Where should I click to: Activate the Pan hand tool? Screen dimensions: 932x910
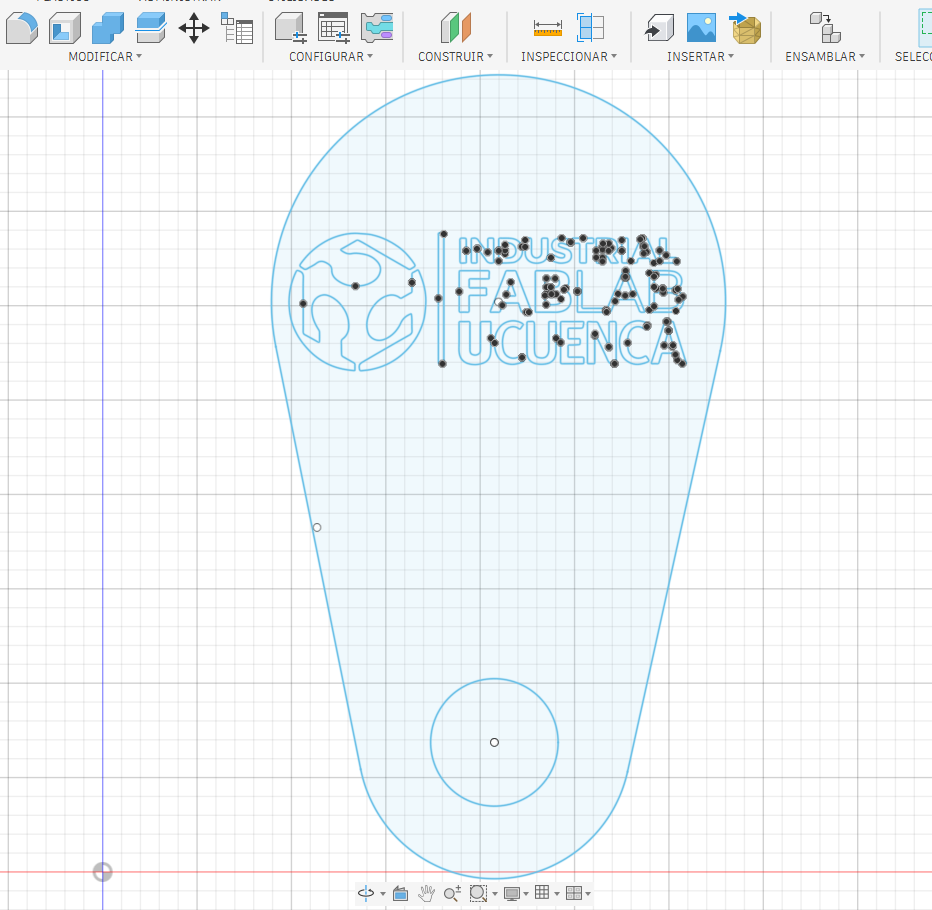(x=426, y=893)
